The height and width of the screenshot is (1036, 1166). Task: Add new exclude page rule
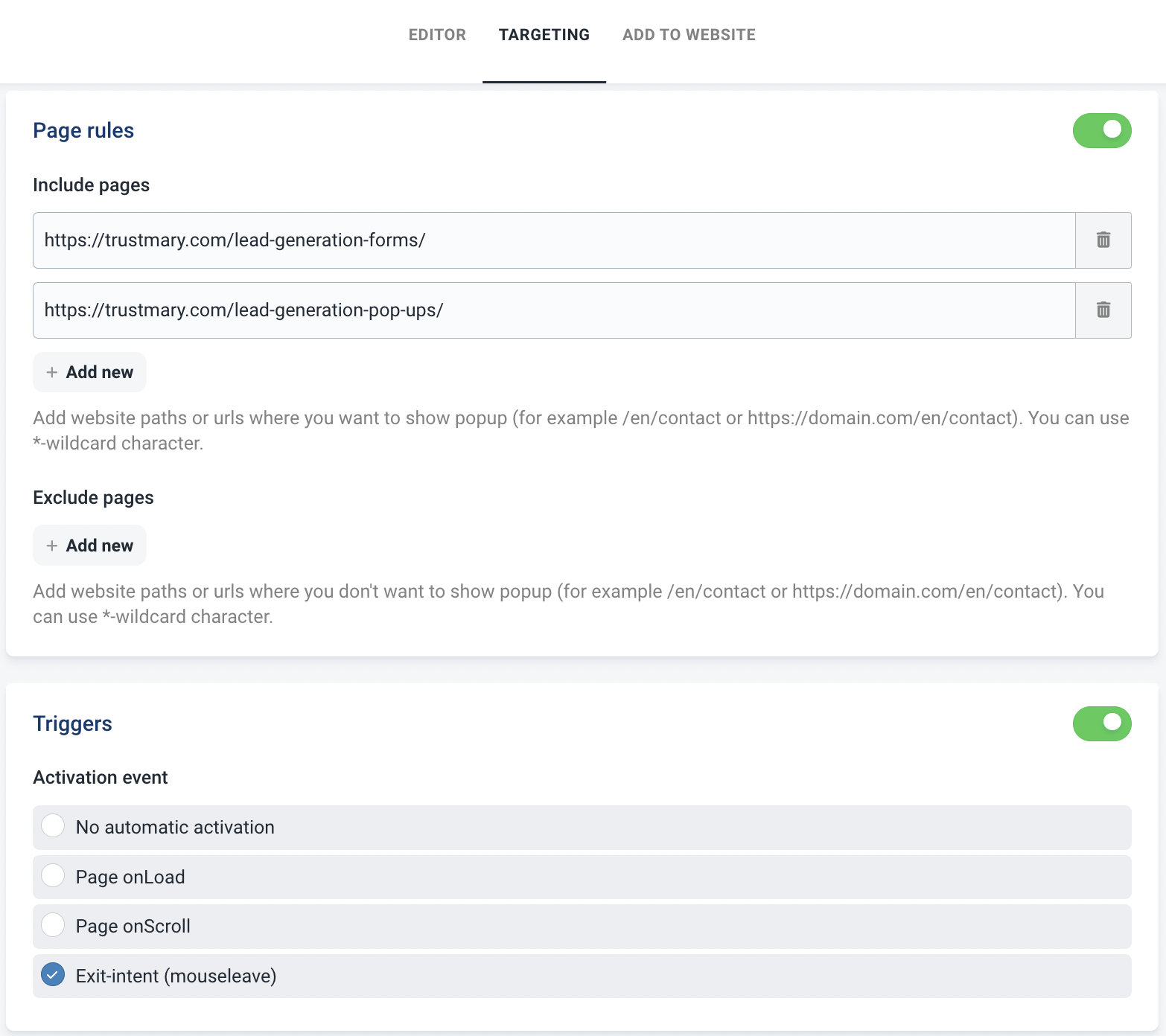click(x=90, y=546)
